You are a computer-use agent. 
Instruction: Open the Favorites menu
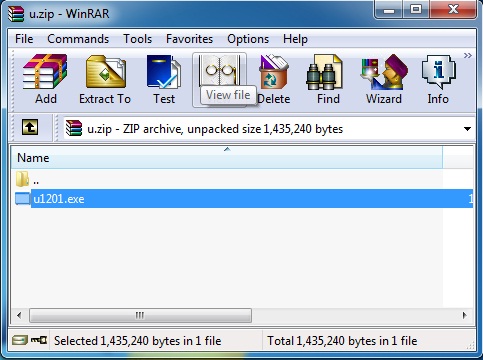[189, 39]
